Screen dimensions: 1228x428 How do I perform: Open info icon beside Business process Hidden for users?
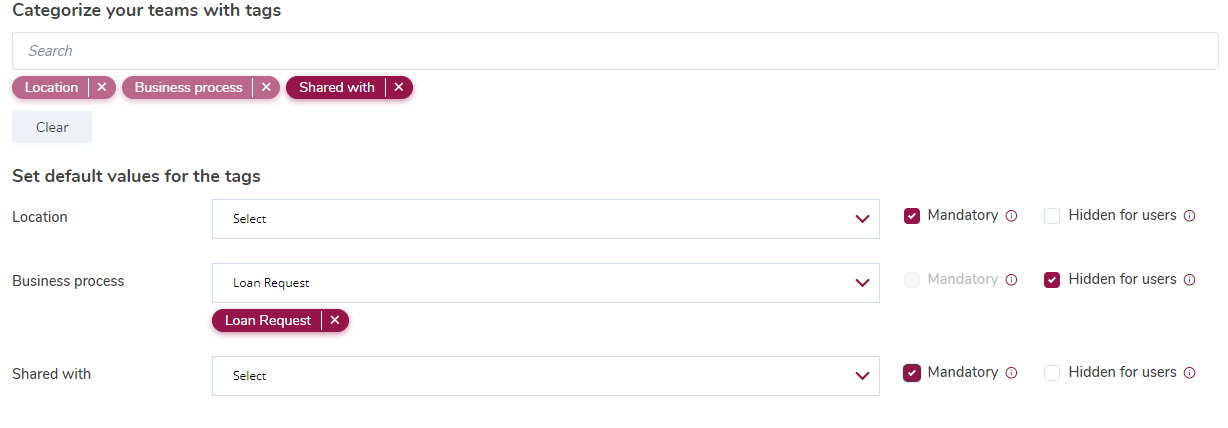pyautogui.click(x=1189, y=280)
